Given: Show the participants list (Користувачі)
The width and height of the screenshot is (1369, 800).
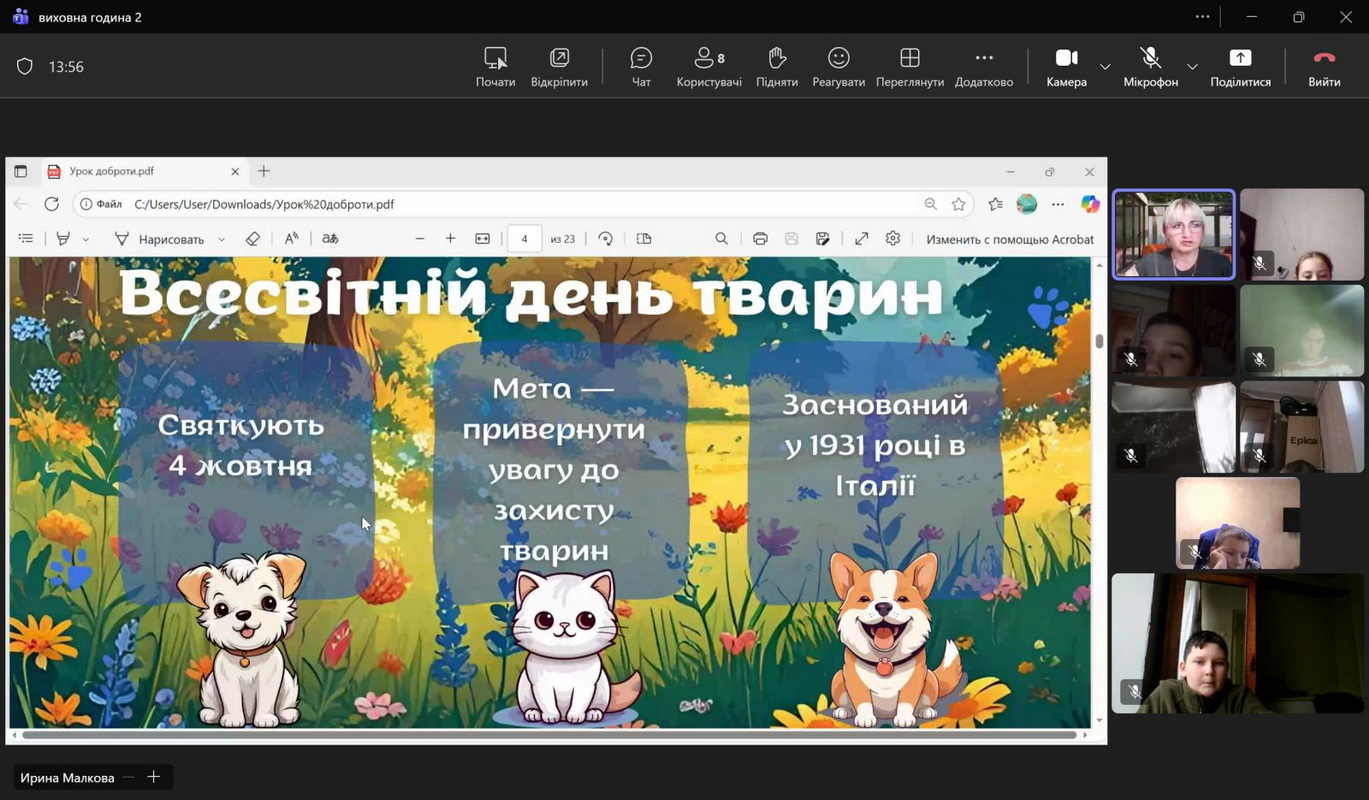Looking at the screenshot, I should [709, 67].
